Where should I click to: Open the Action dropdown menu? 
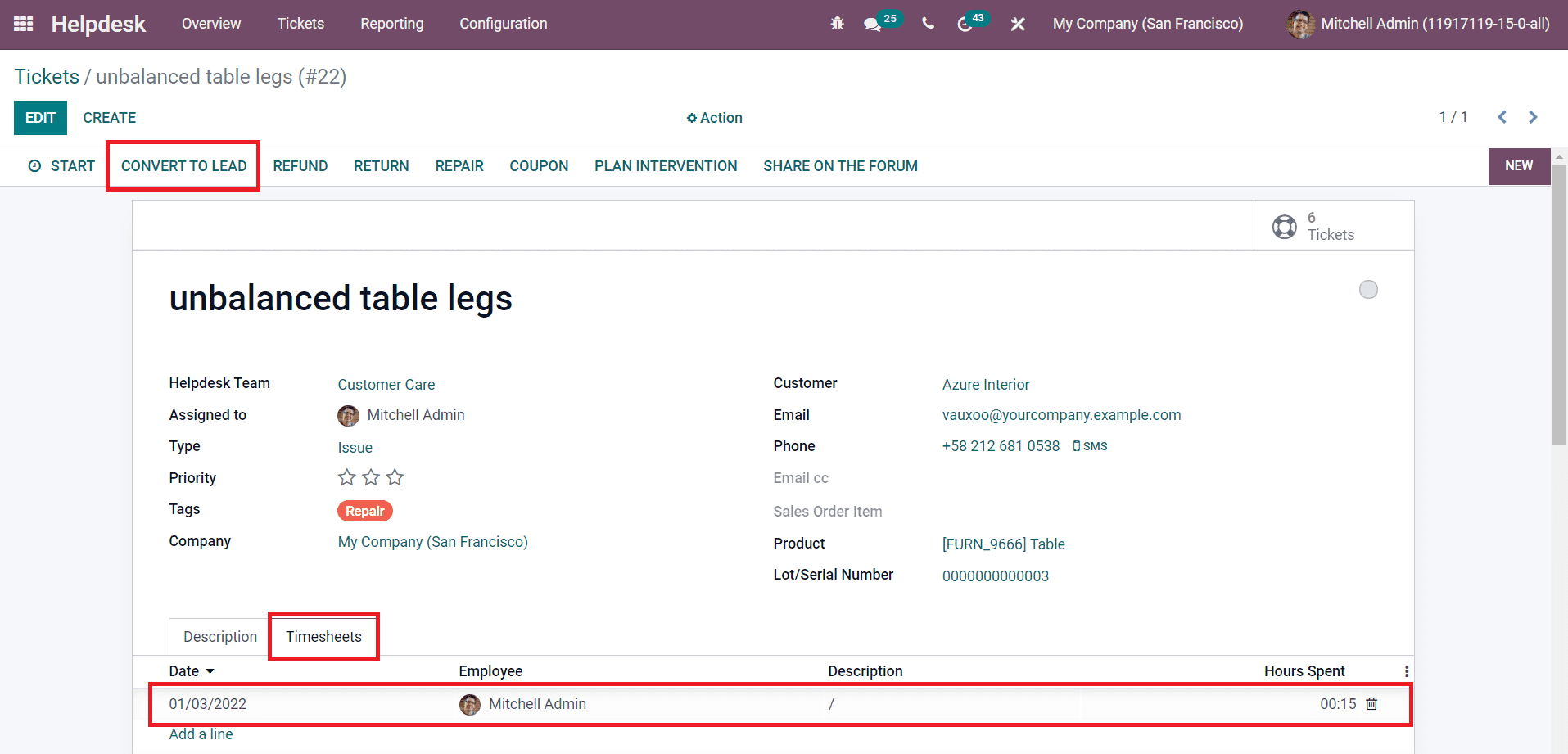(x=714, y=117)
